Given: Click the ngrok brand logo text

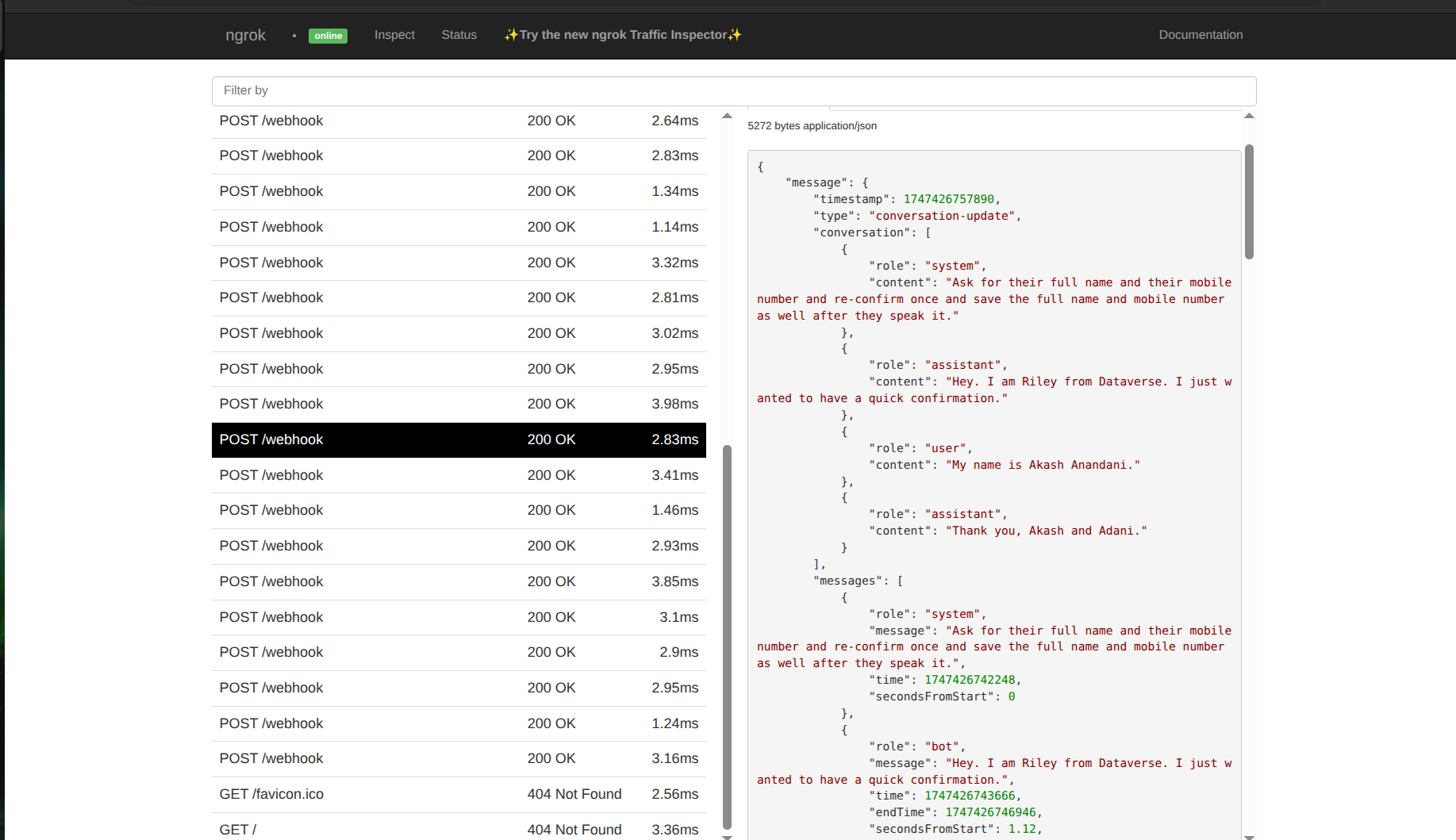Looking at the screenshot, I should (x=245, y=35).
